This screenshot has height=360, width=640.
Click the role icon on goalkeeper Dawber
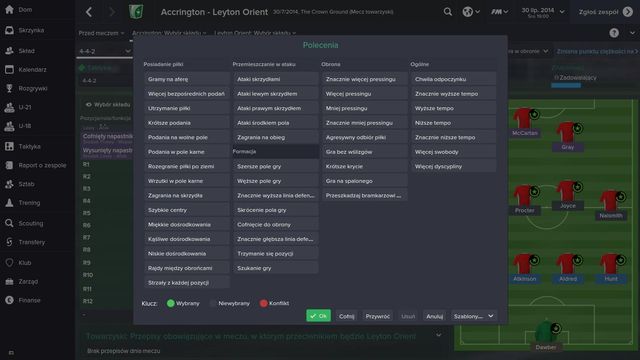coord(556,328)
